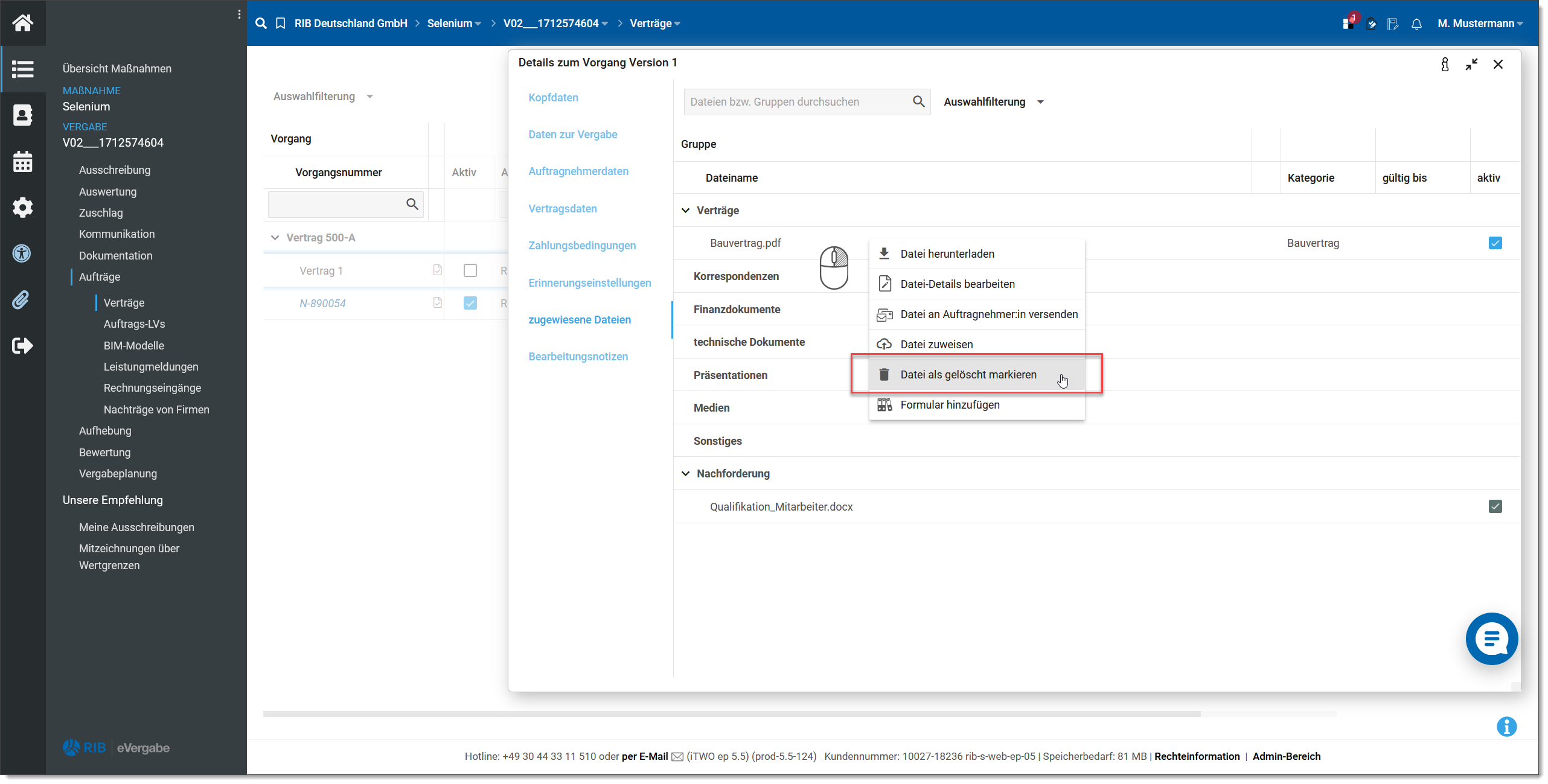The height and width of the screenshot is (784, 1548).
Task: Open the chat bubble help button
Action: point(1491,639)
